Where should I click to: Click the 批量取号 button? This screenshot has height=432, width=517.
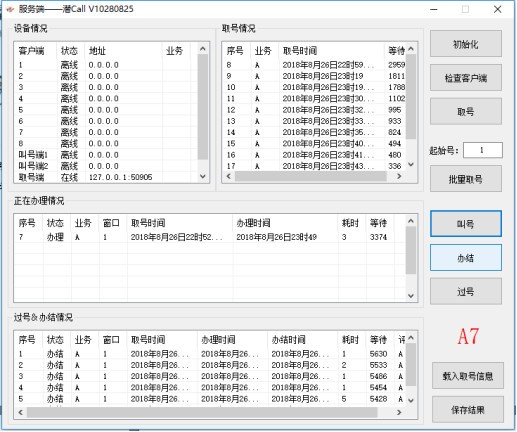pos(466,179)
